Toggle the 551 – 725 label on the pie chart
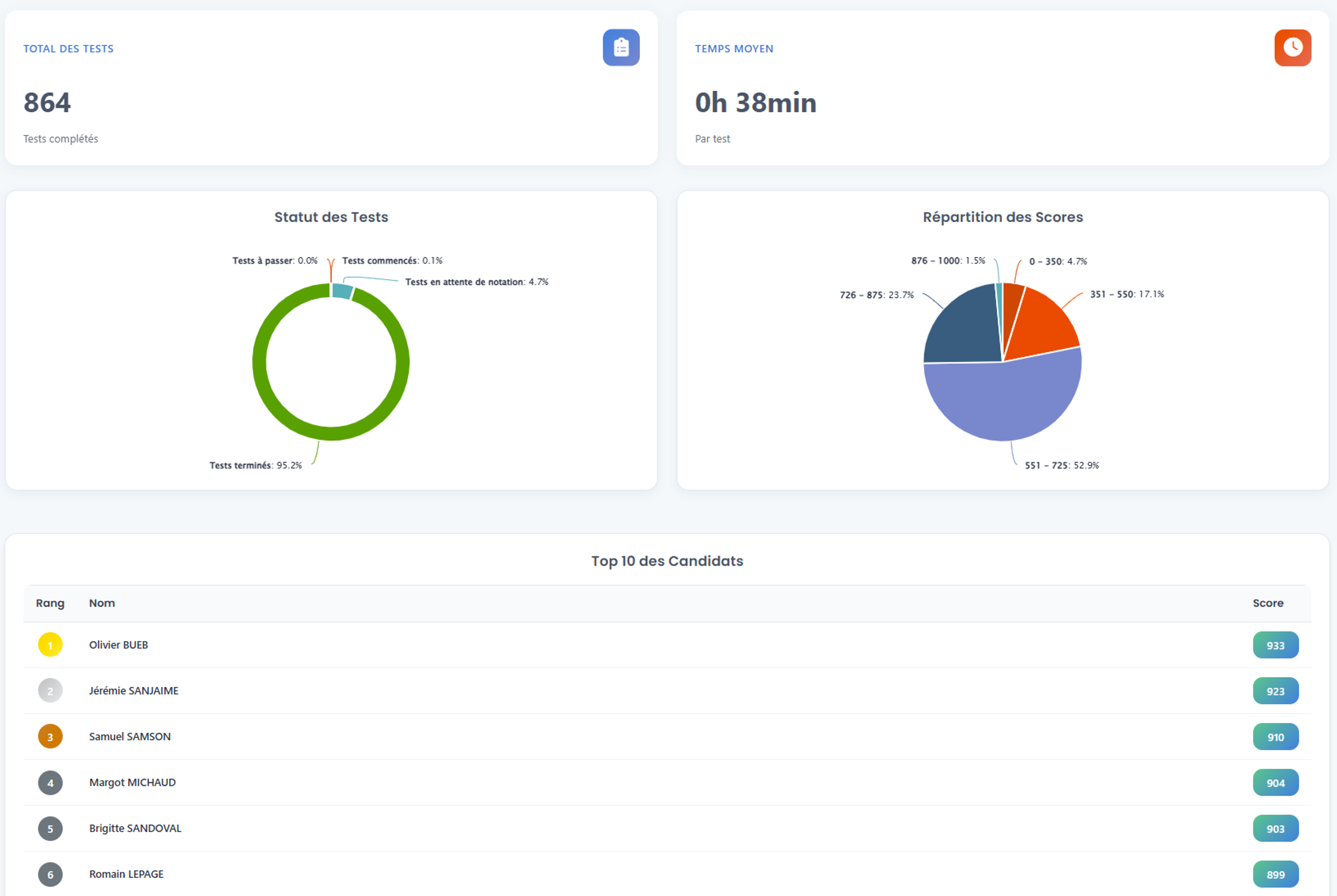 tap(1062, 465)
